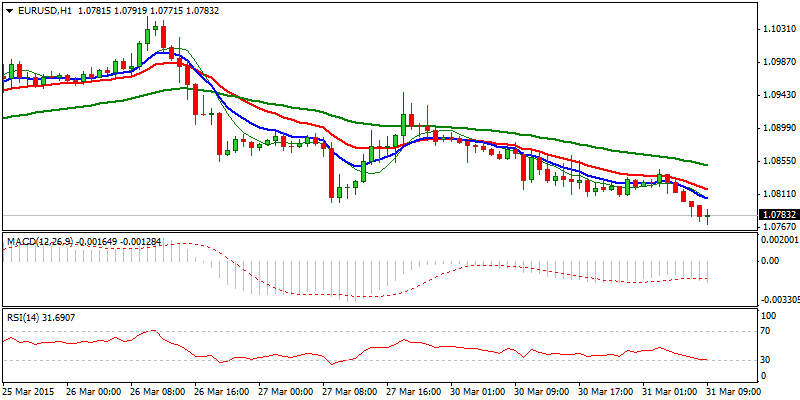Click the 30 Mar 09:00 time label
This screenshot has width=800, height=400.
point(541,390)
